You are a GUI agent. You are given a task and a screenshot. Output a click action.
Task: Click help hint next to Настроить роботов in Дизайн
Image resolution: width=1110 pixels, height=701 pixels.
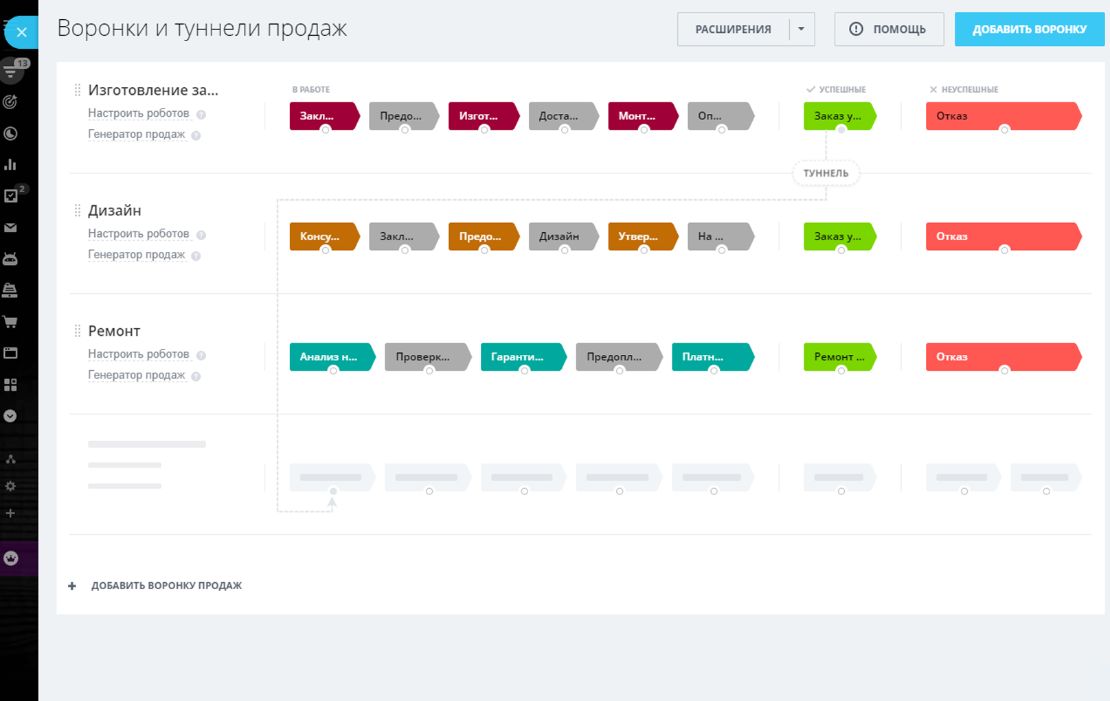201,234
